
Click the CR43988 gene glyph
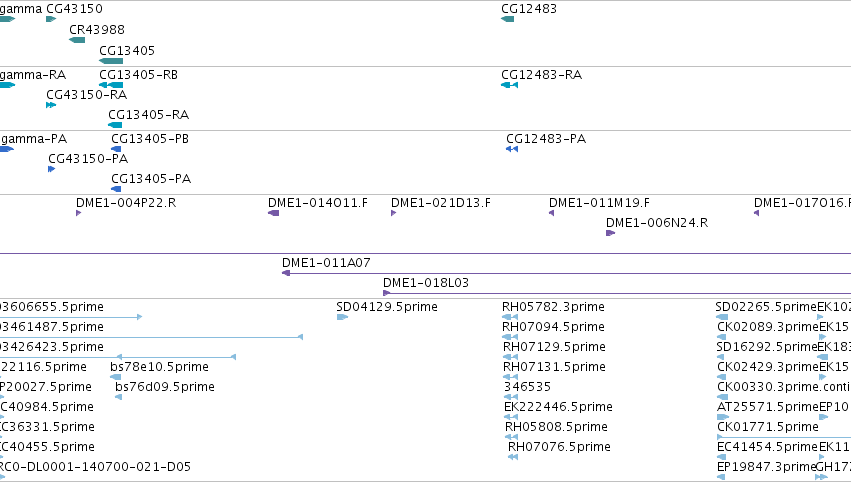click(77, 40)
